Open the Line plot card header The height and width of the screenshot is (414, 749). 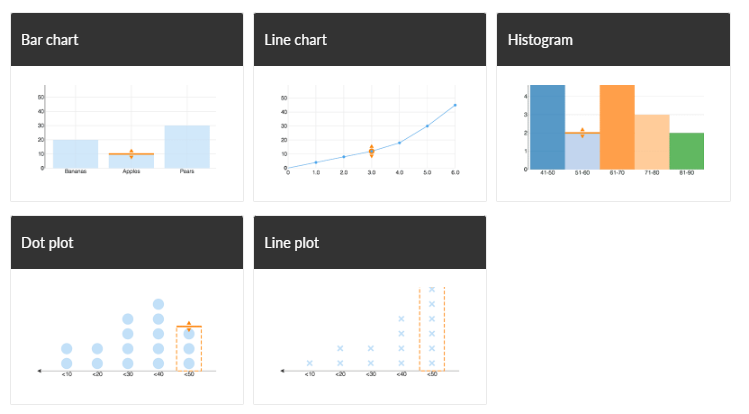370,243
